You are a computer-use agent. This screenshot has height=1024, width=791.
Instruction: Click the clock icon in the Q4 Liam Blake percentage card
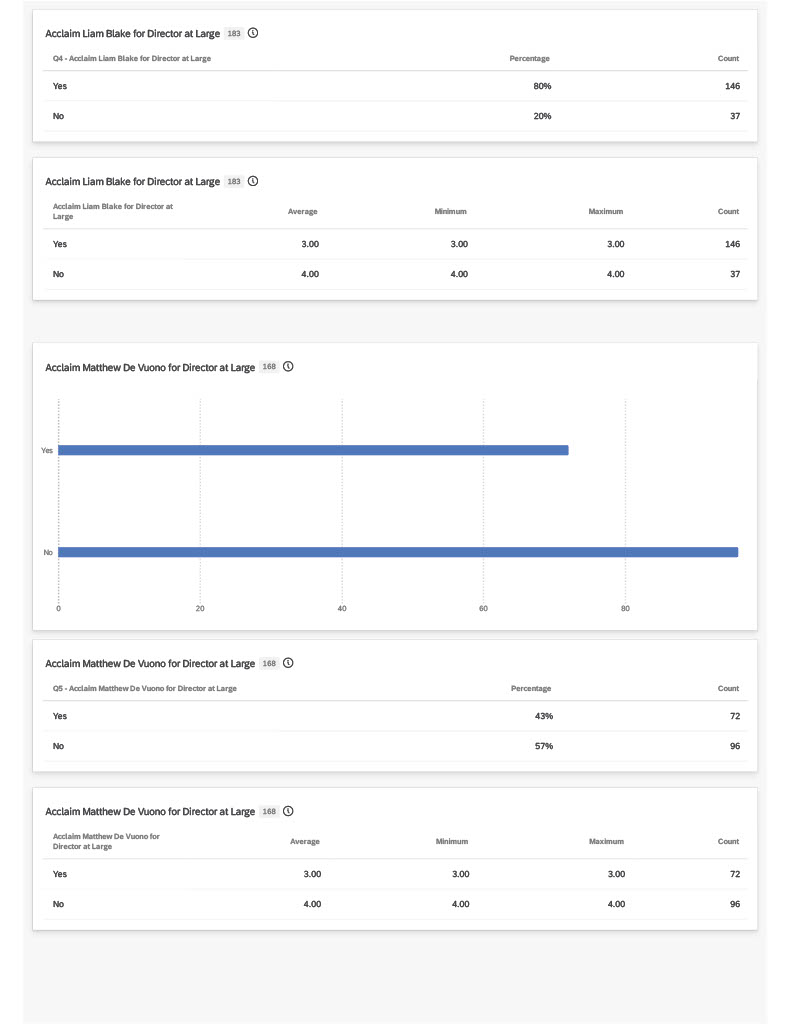(x=253, y=33)
